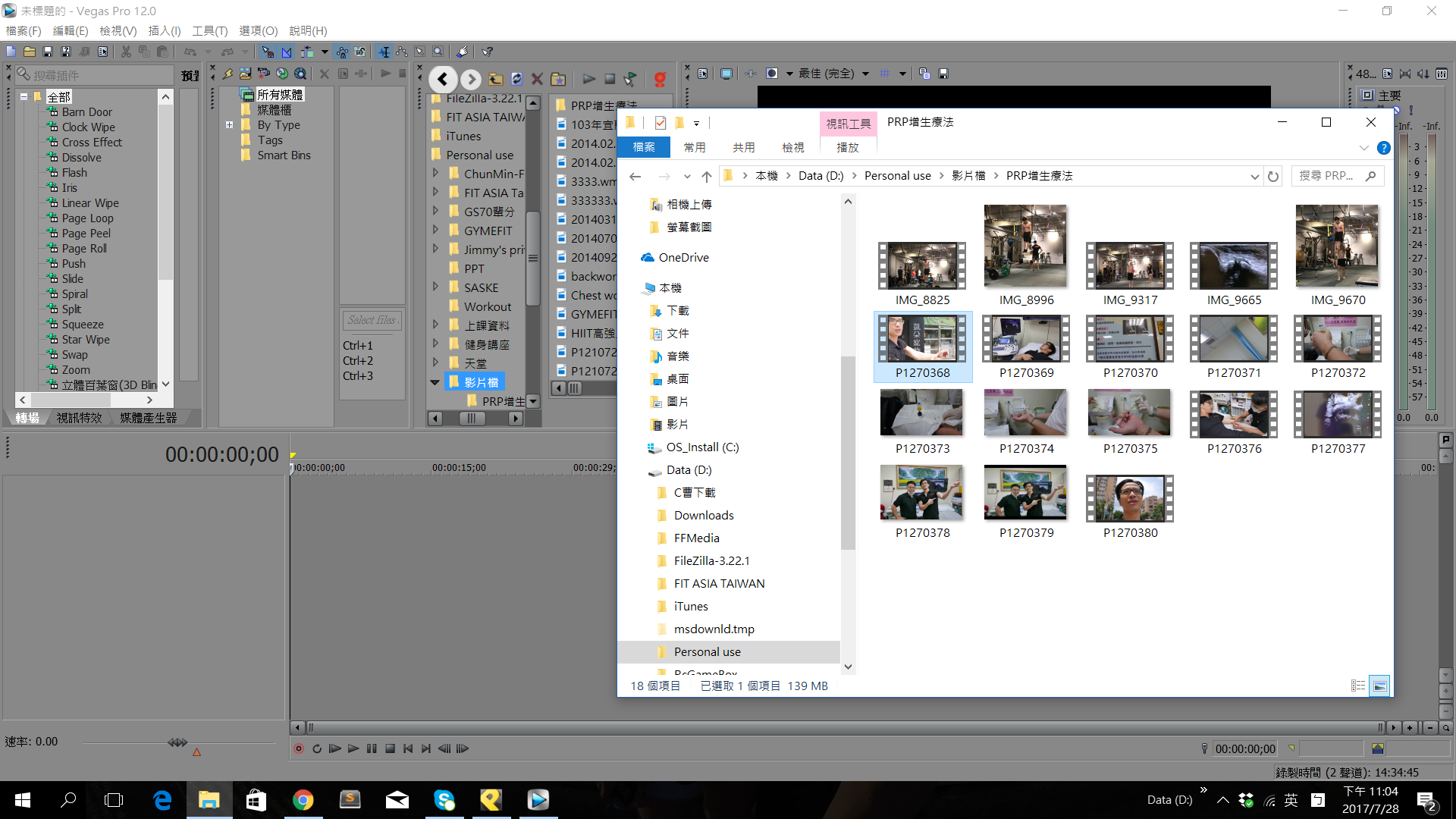Toggle Enable Snapping in main toolbar

(268, 52)
